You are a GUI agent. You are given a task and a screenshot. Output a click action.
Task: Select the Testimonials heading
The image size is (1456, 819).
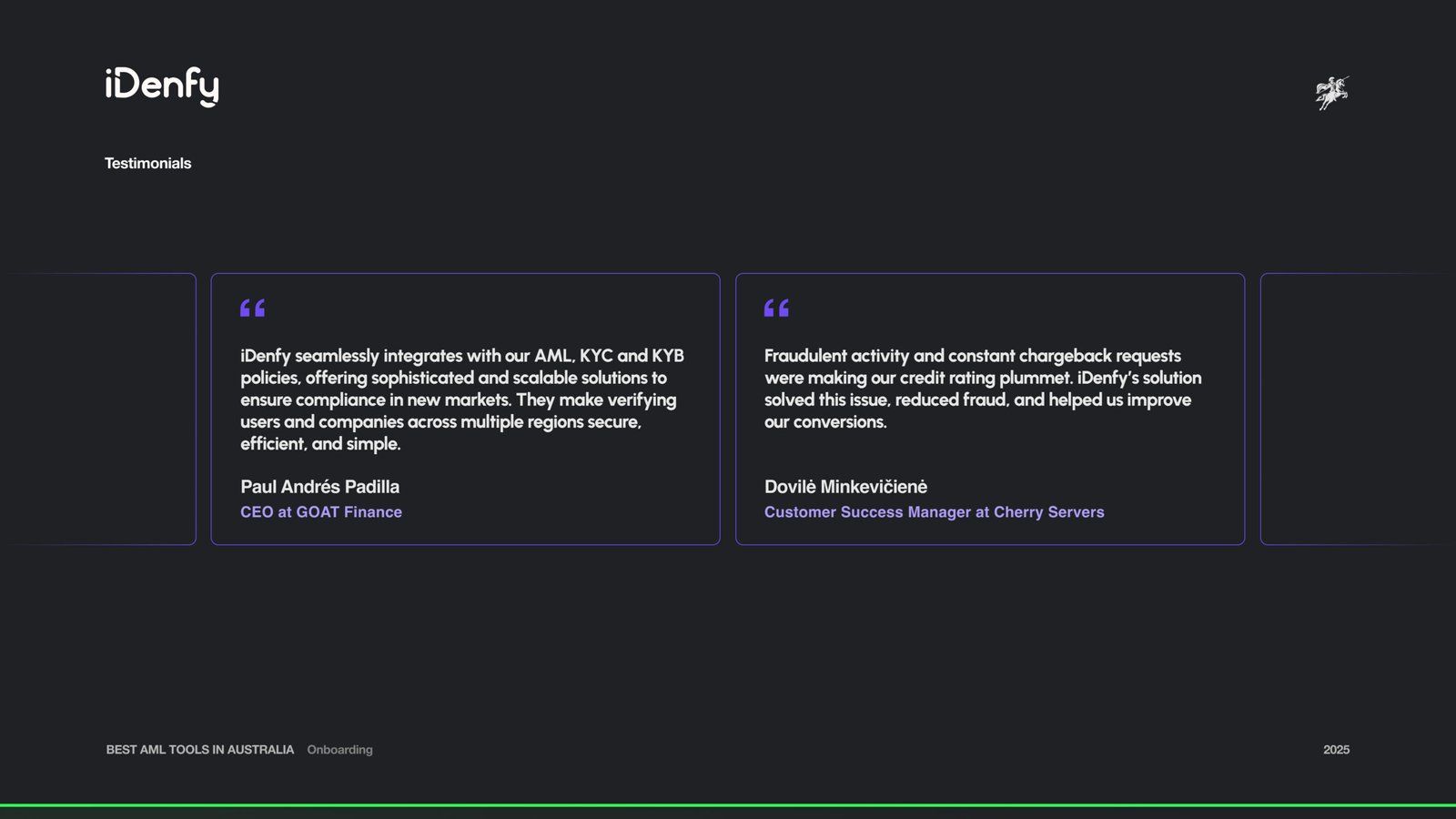(147, 164)
